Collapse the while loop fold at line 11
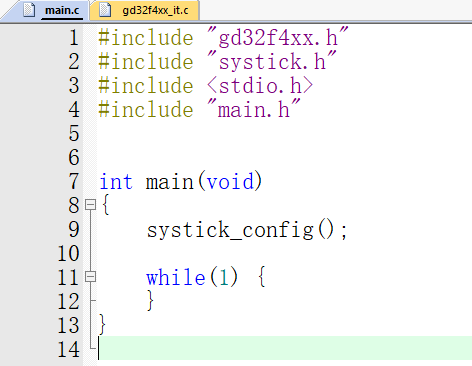Viewport: 472px width, 366px height. pyautogui.click(x=90, y=276)
